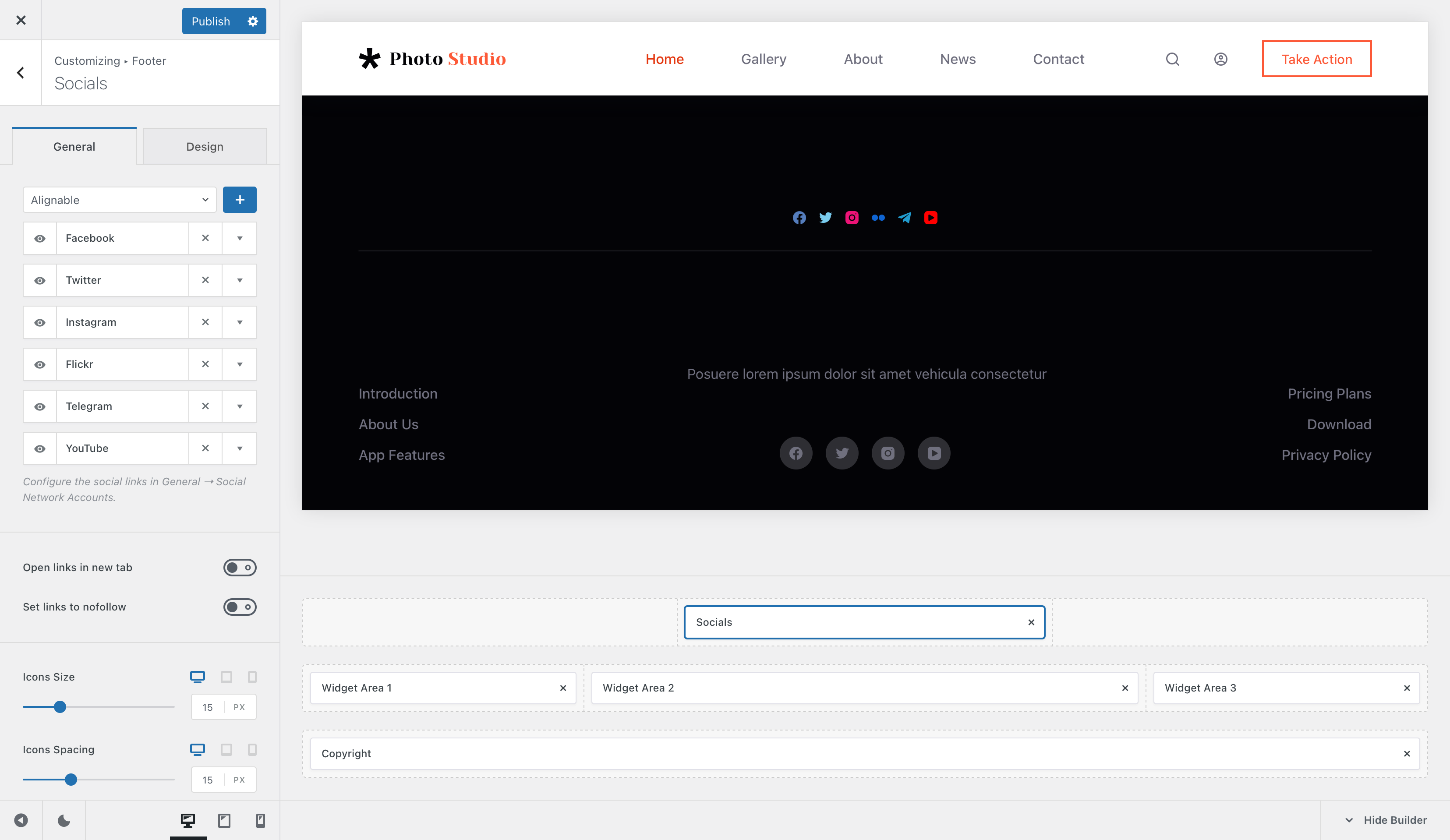Screen dimensions: 1450x840
Task: Open publish settings gear icon
Action: [253, 21]
